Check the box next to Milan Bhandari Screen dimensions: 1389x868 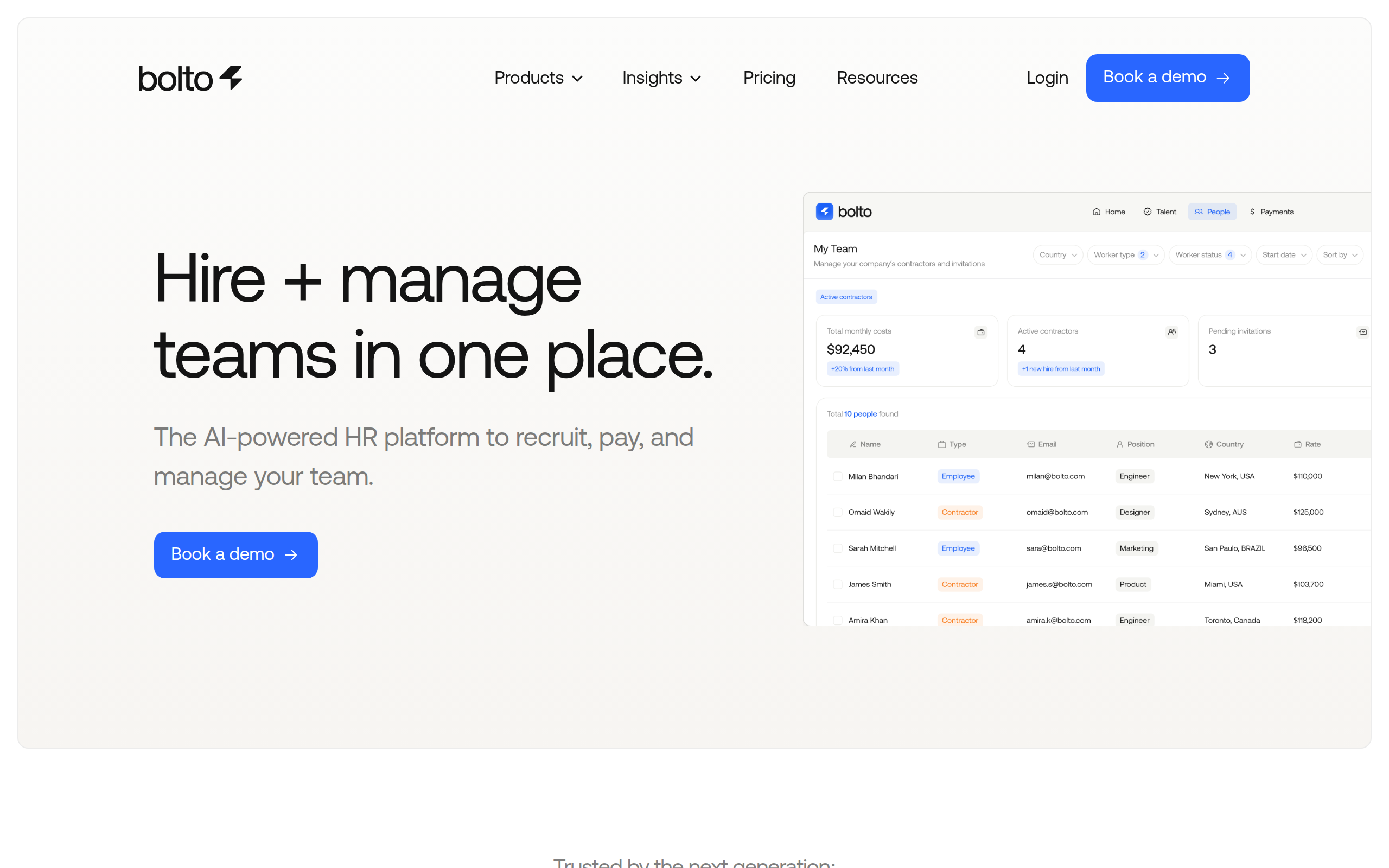pos(837,476)
